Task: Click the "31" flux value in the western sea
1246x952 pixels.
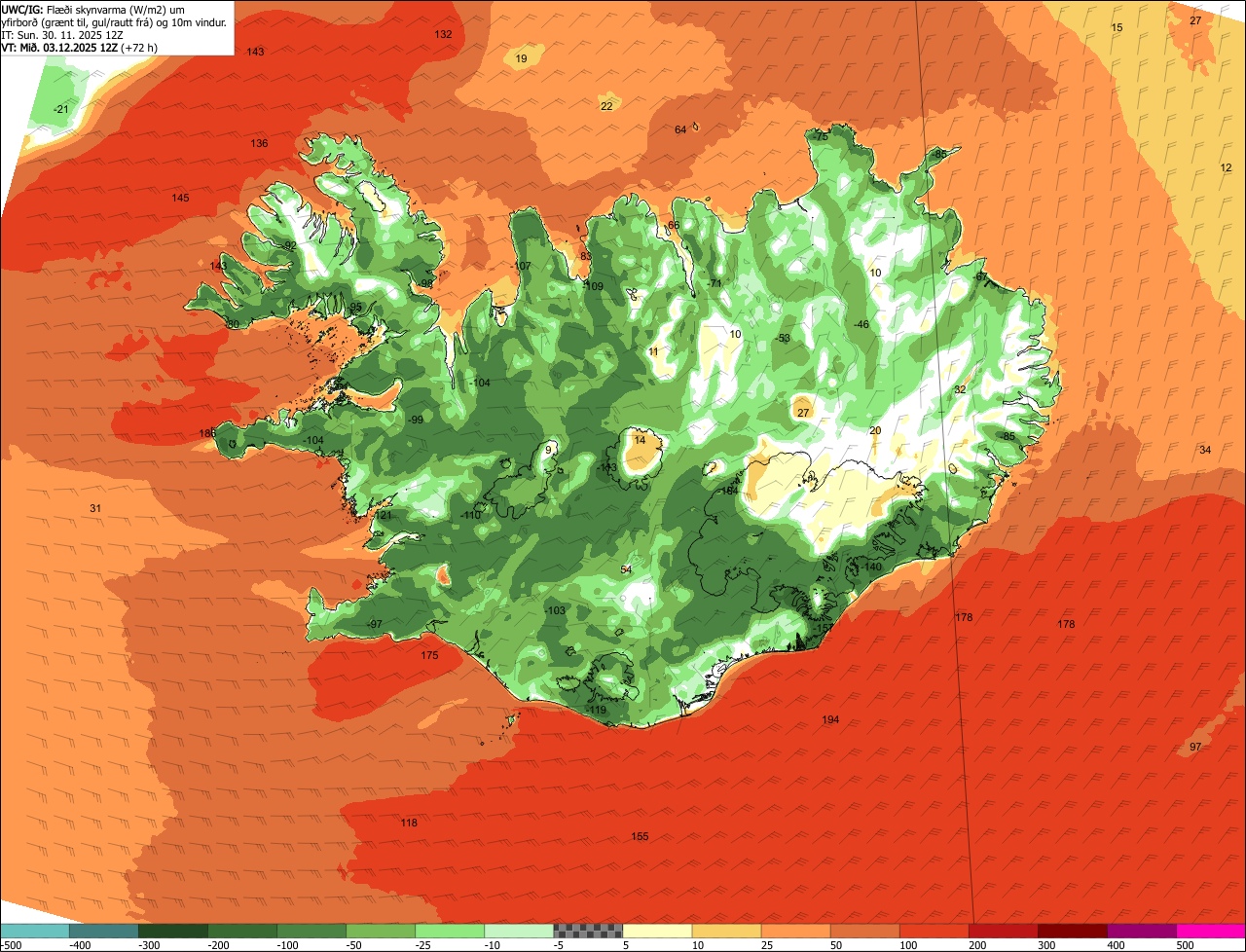Action: [x=95, y=508]
